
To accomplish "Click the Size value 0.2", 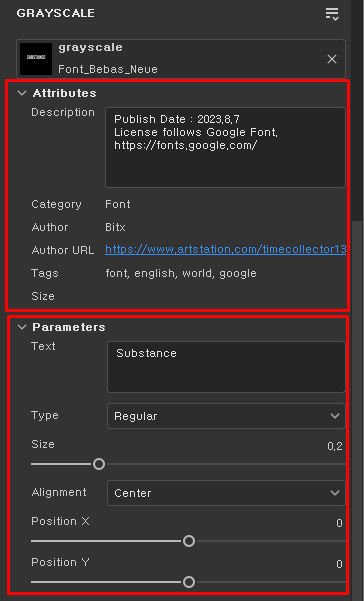I will pos(335,446).
